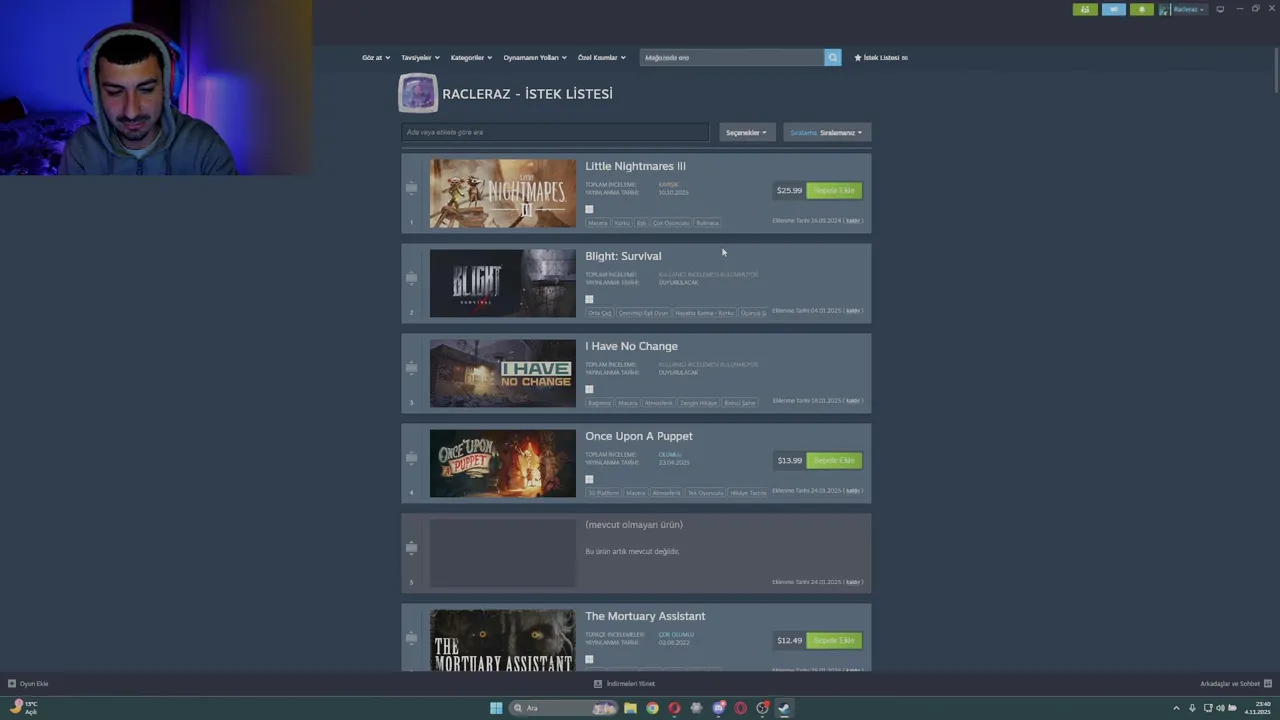
Task: Open Big Picture mode icon in the title bar
Action: 1220,9
